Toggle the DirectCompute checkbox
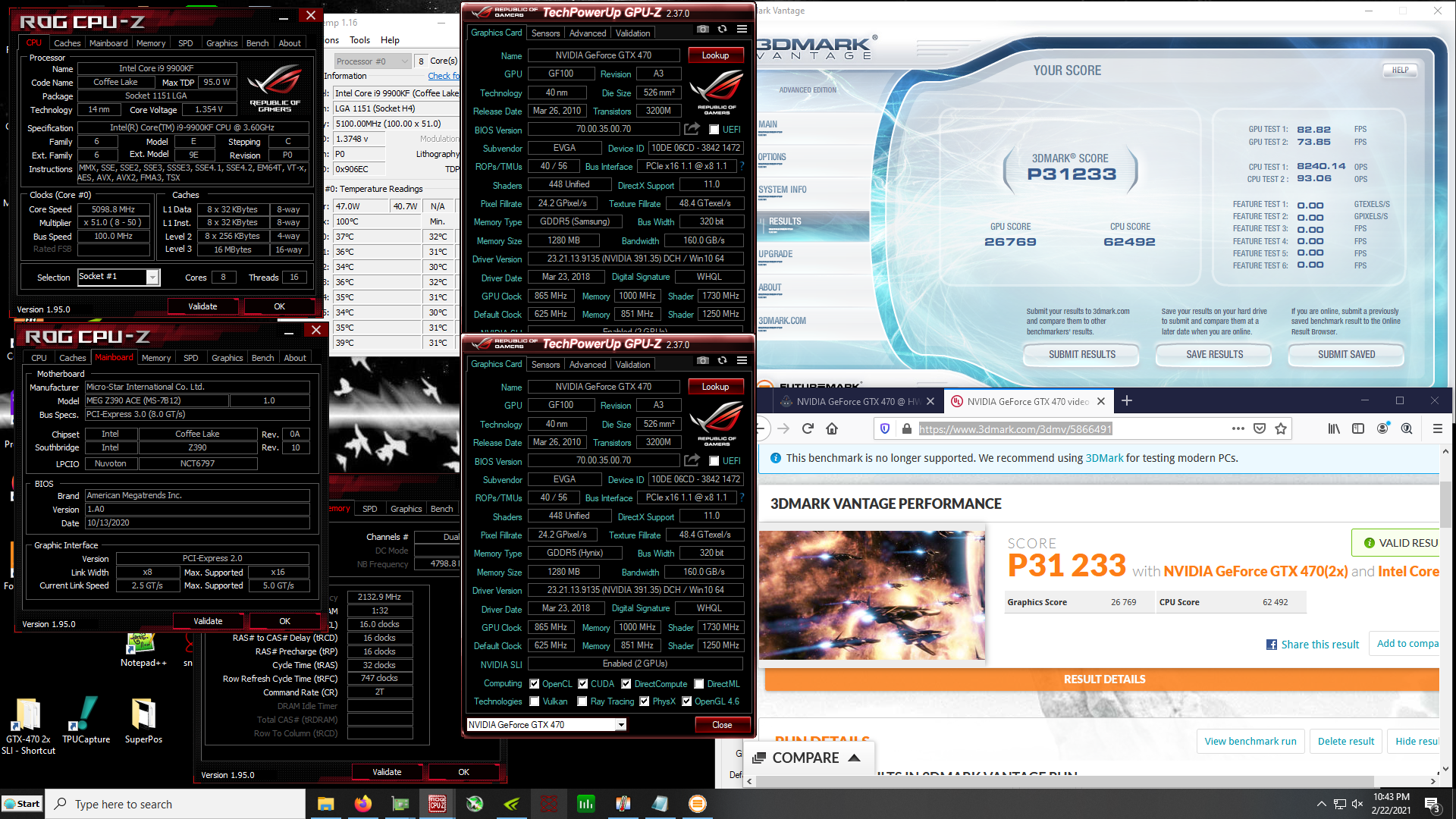This screenshot has width=1456, height=819. (x=626, y=684)
